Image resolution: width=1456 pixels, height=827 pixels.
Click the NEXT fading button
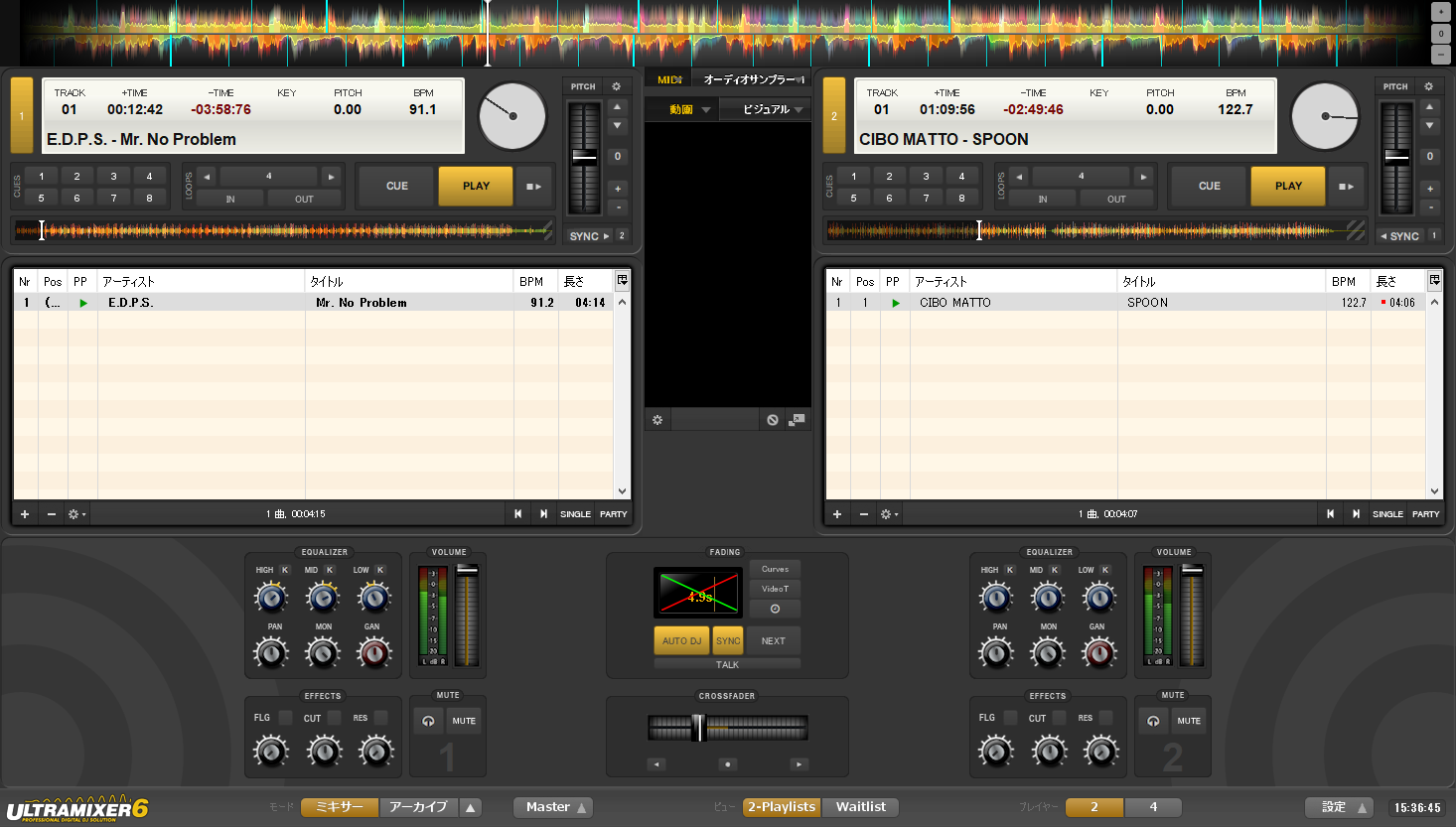coord(774,641)
